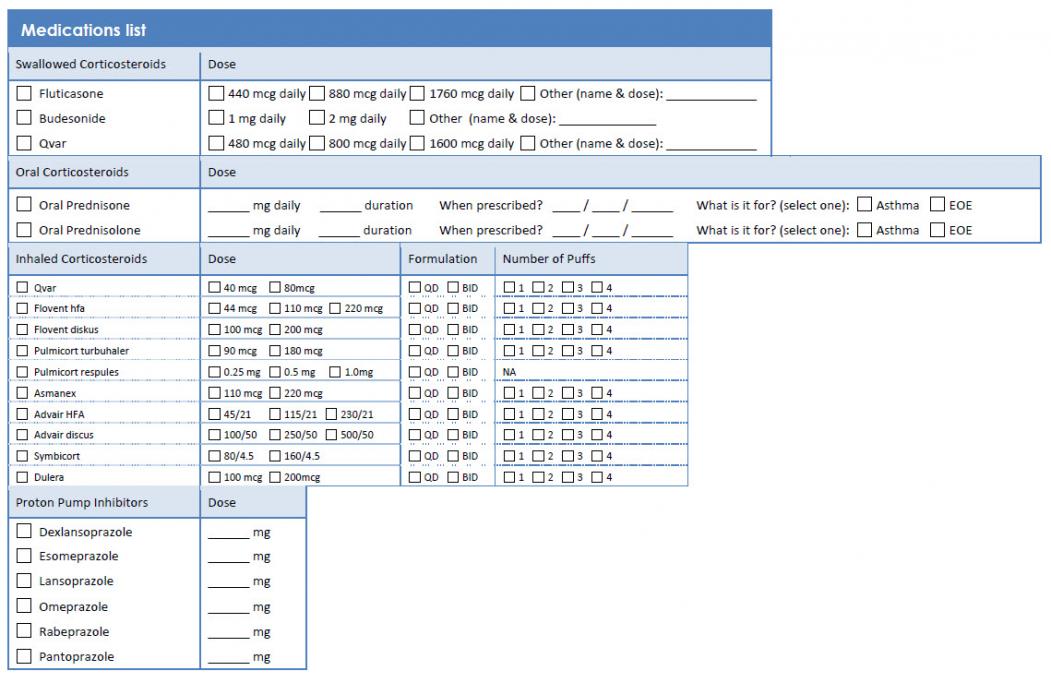Image resolution: width=1051 pixels, height=683 pixels.
Task: Select 200mcg dose for Dulera
Action: (x=275, y=477)
